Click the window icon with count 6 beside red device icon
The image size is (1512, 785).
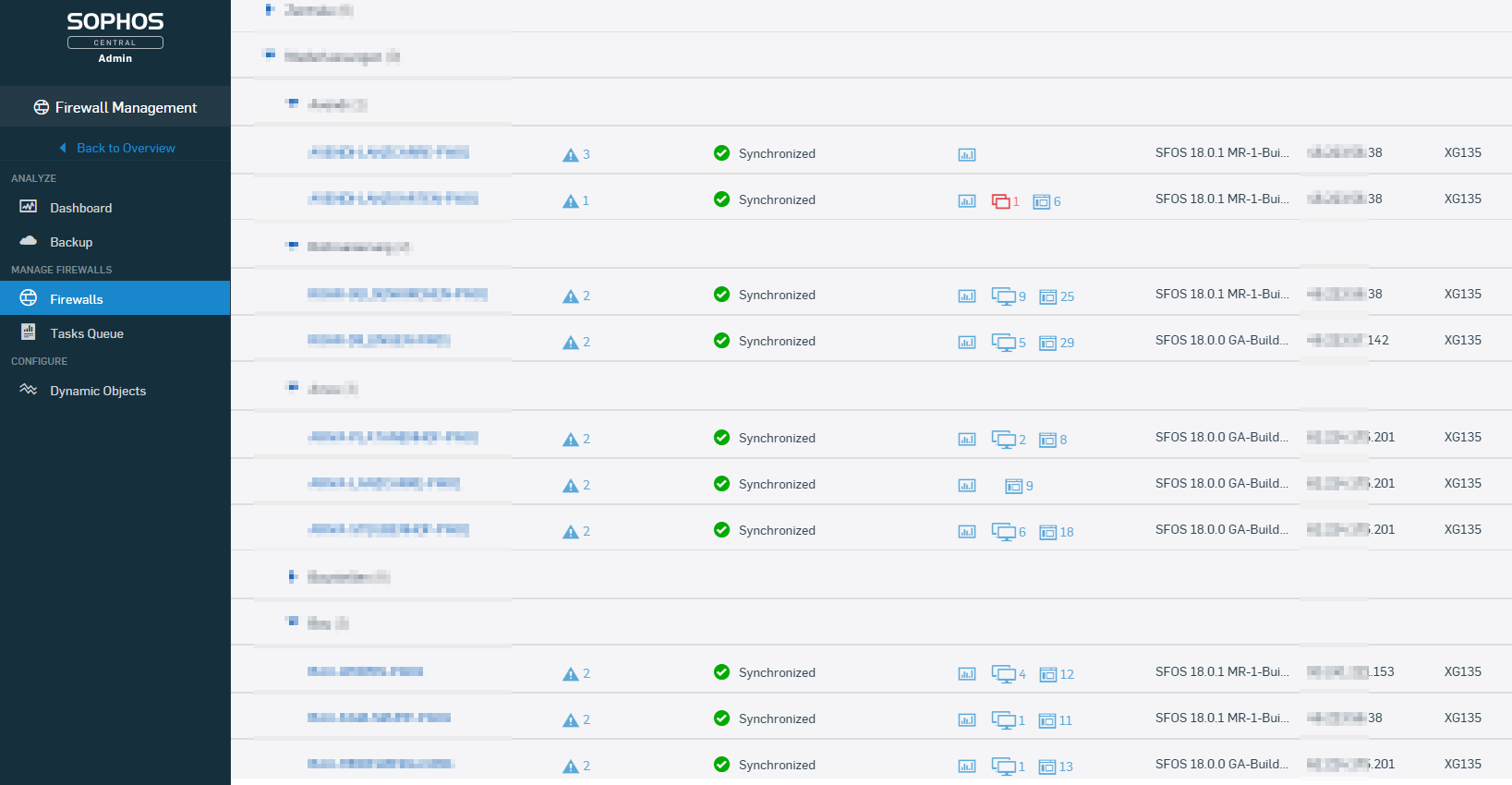coord(1042,201)
